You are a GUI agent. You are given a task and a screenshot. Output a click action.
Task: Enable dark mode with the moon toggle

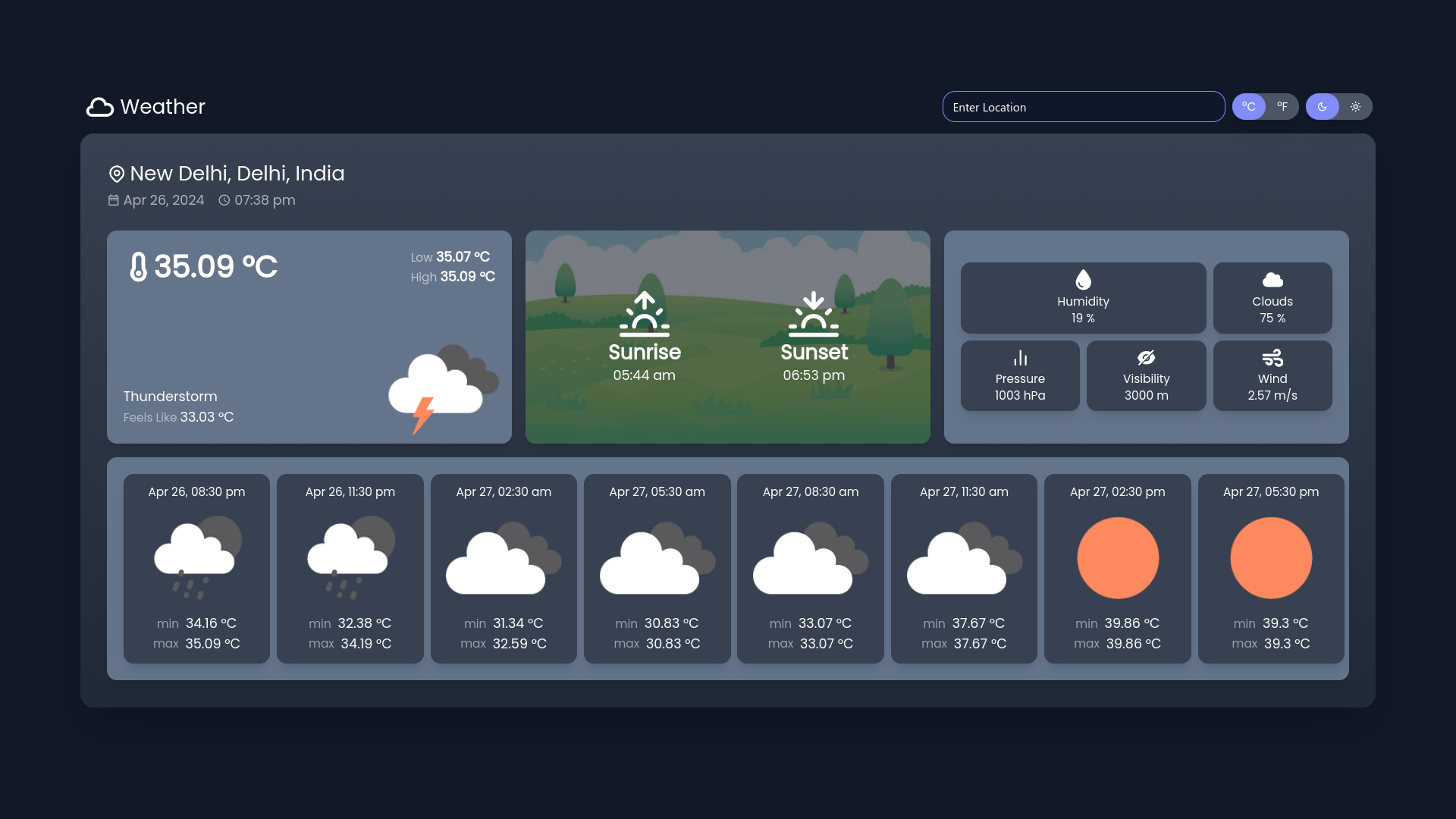1323,107
